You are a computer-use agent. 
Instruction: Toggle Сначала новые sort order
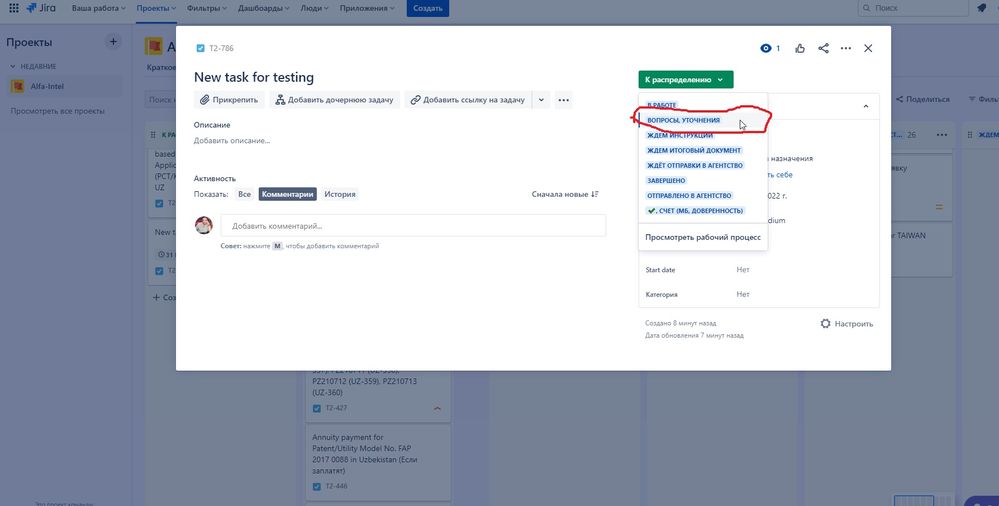click(564, 194)
